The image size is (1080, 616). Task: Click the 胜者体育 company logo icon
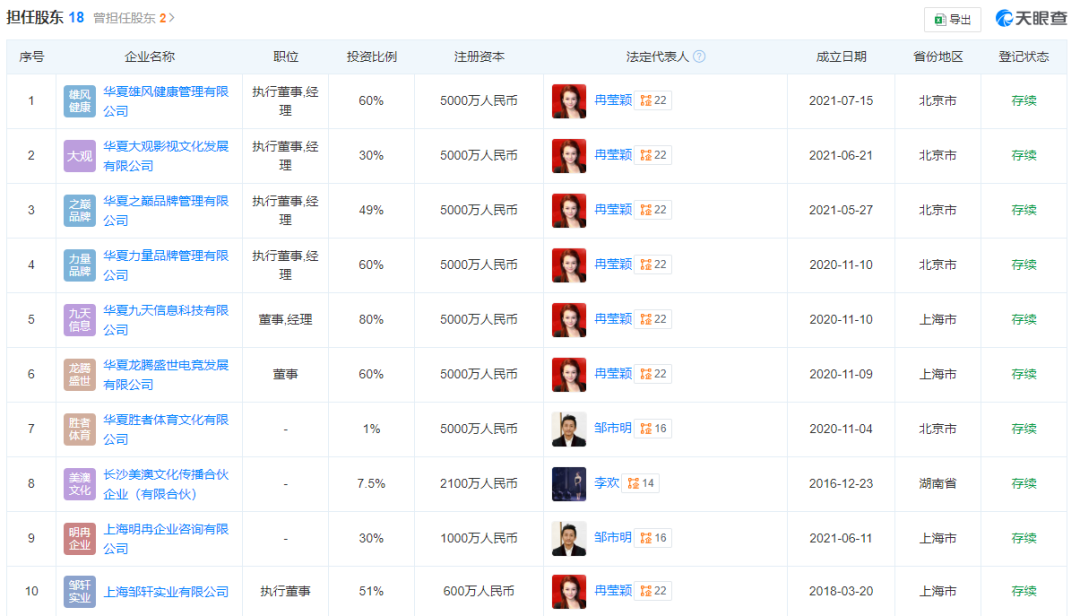pyautogui.click(x=79, y=429)
